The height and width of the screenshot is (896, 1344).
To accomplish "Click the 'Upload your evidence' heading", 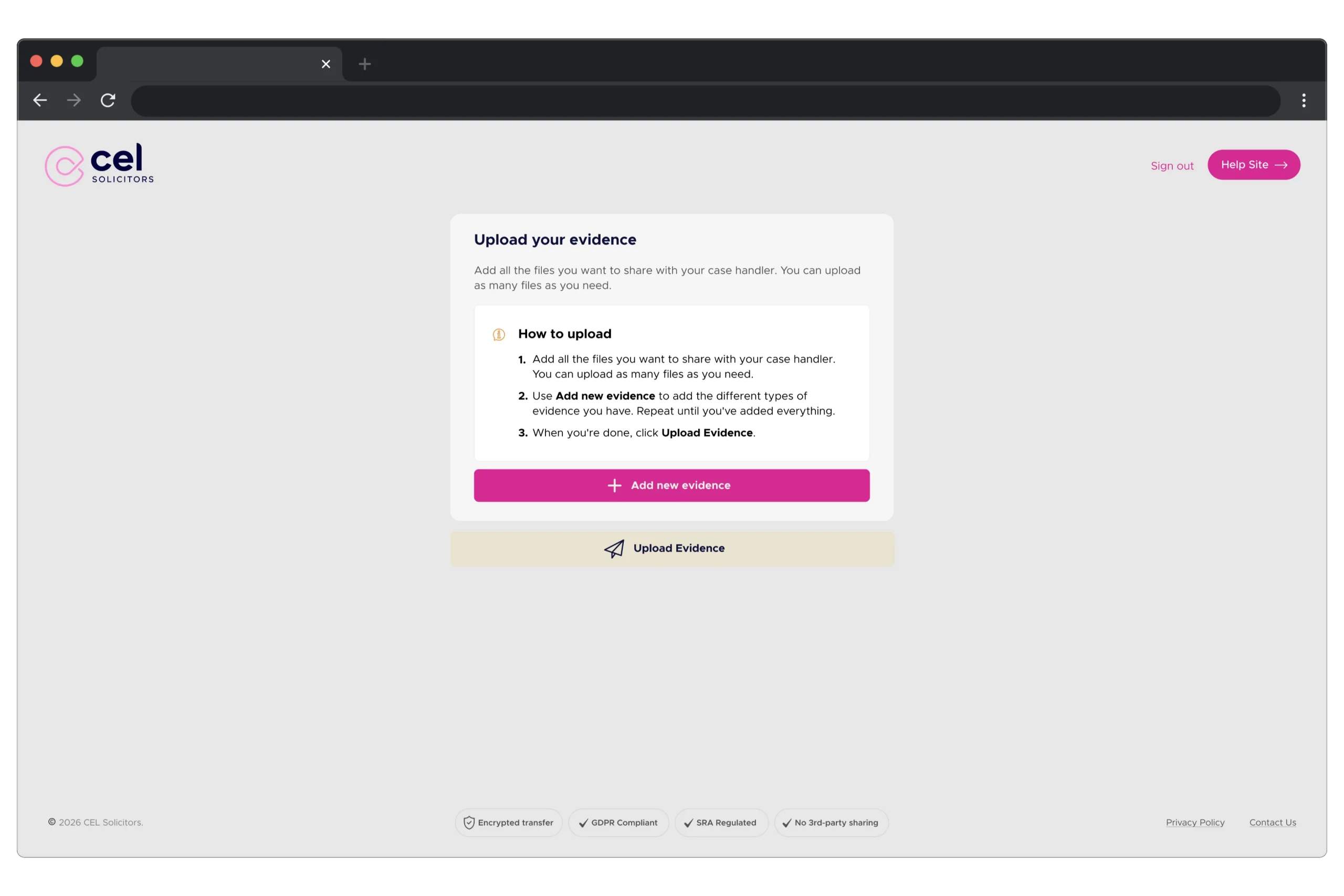I will tap(555, 239).
